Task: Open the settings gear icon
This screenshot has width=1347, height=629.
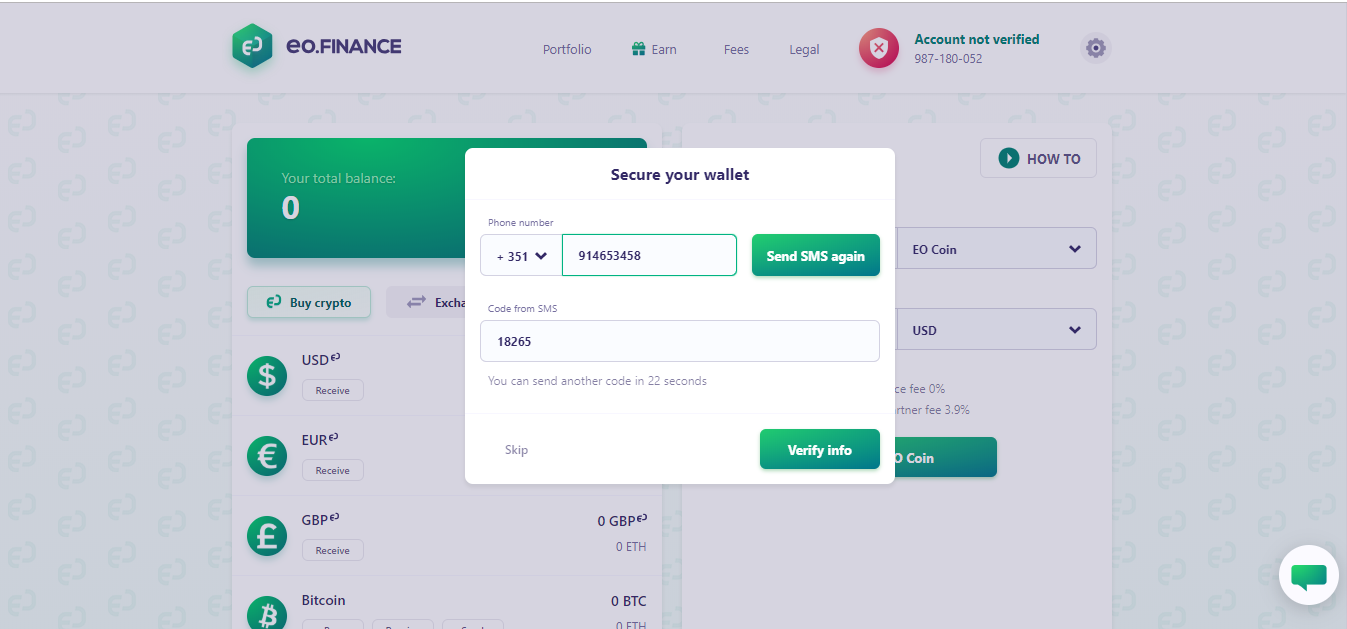Action: pos(1096,48)
